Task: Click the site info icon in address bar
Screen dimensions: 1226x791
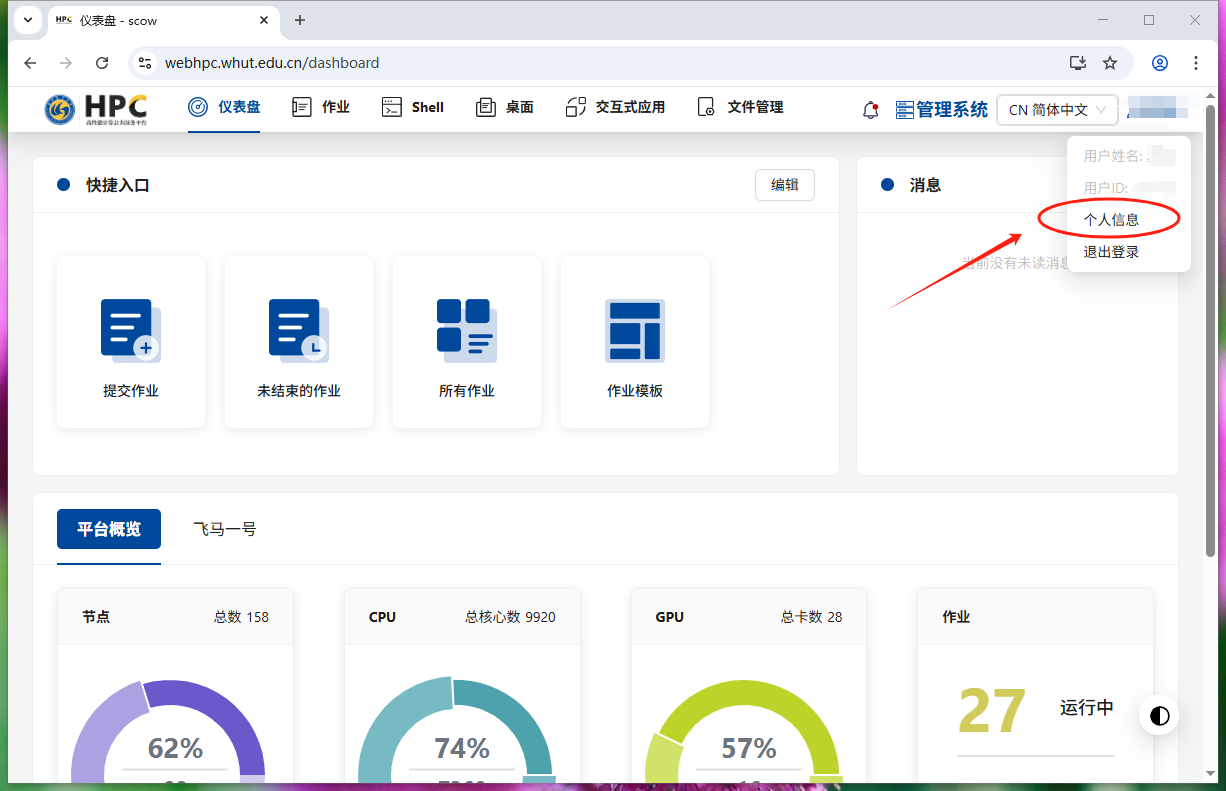Action: tap(145, 63)
